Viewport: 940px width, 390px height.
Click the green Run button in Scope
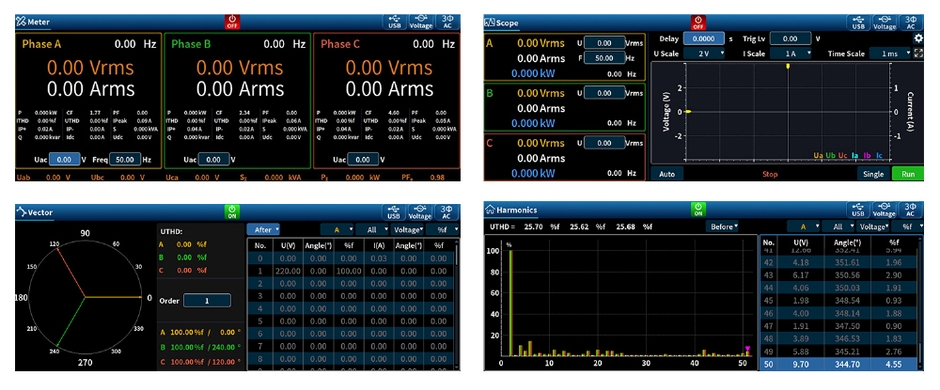pos(908,174)
